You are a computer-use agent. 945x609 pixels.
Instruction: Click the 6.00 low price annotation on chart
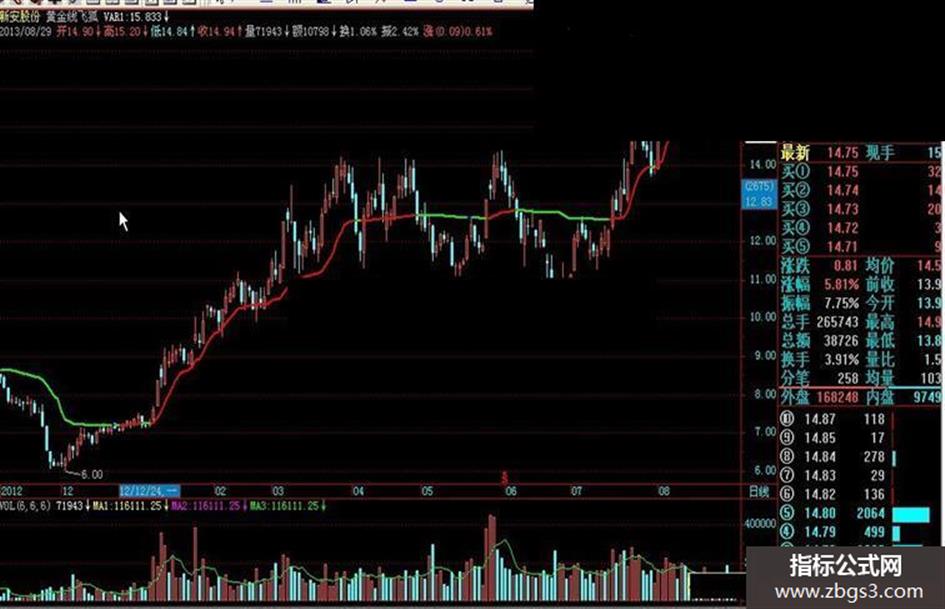[92, 475]
